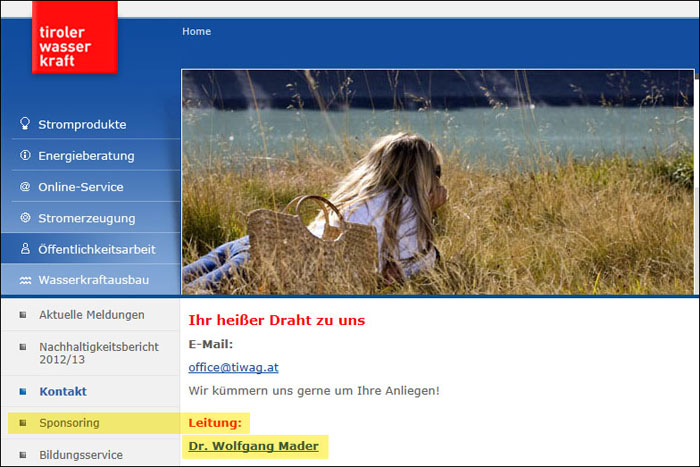Open Nachhaltigkeitsbericht 2012/13 submenu link
This screenshot has height=467, width=700.
click(99, 353)
